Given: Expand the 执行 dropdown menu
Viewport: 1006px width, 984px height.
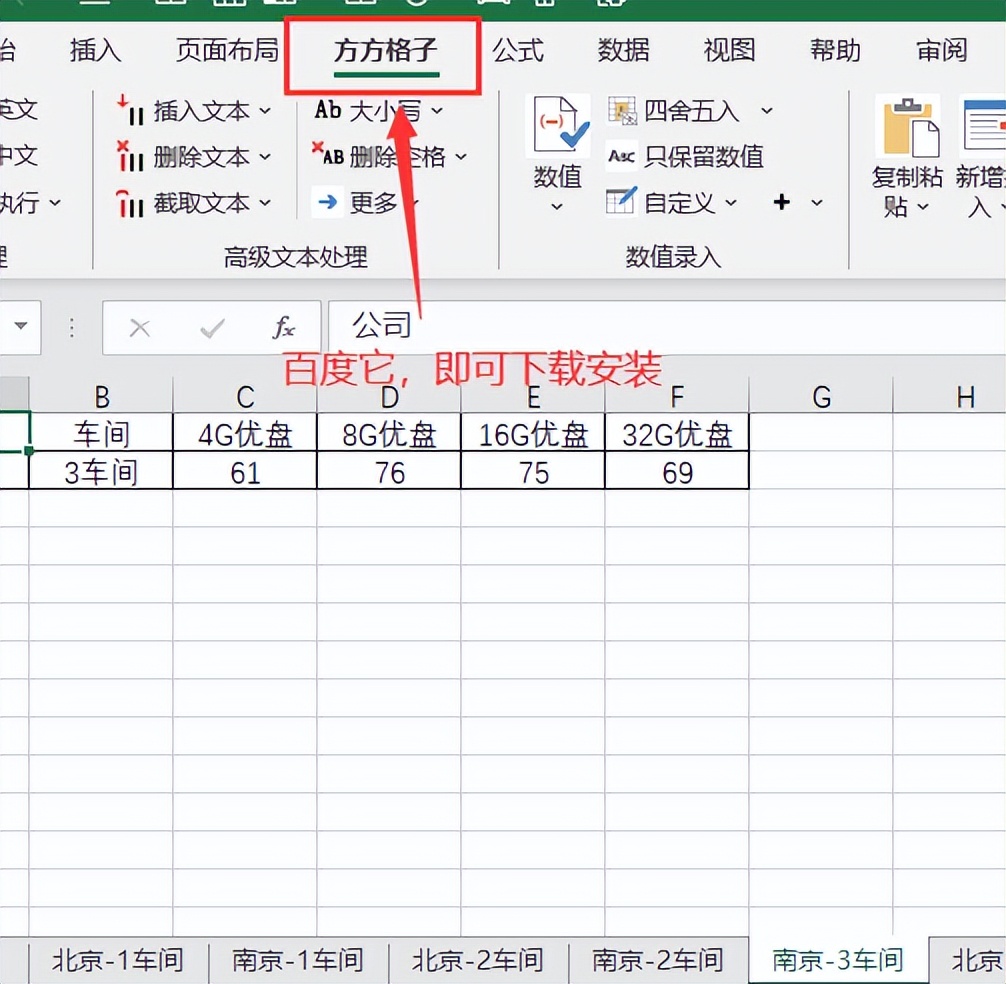Looking at the screenshot, I should pos(57,203).
